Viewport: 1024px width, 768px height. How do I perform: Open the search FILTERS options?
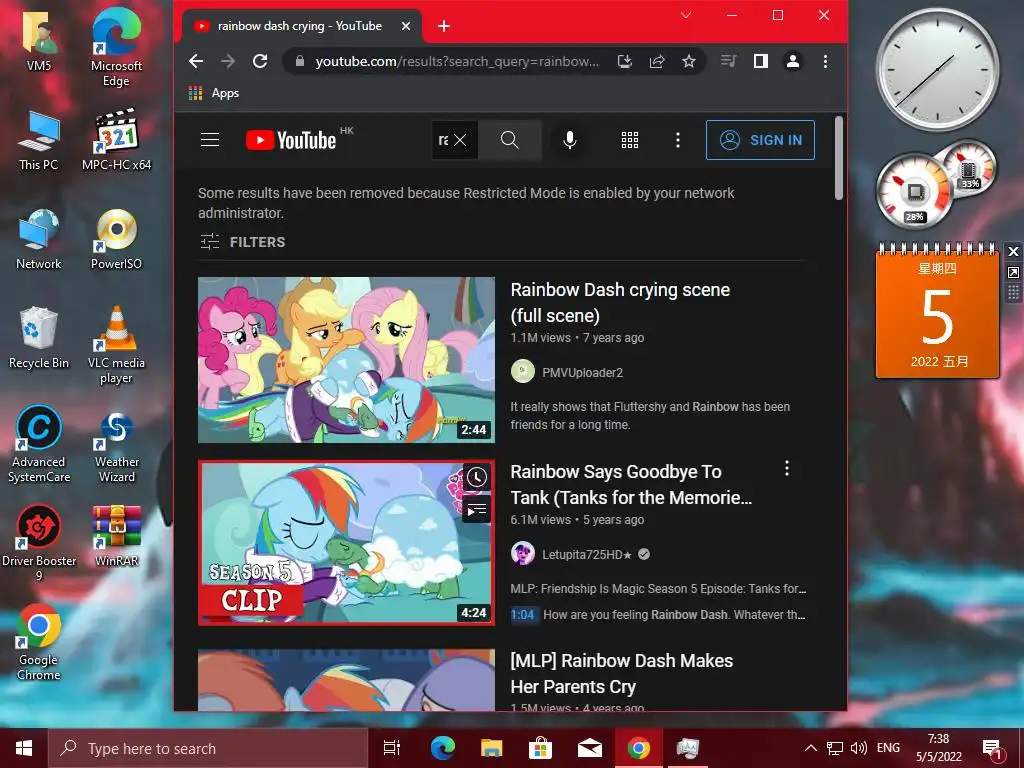tap(243, 242)
